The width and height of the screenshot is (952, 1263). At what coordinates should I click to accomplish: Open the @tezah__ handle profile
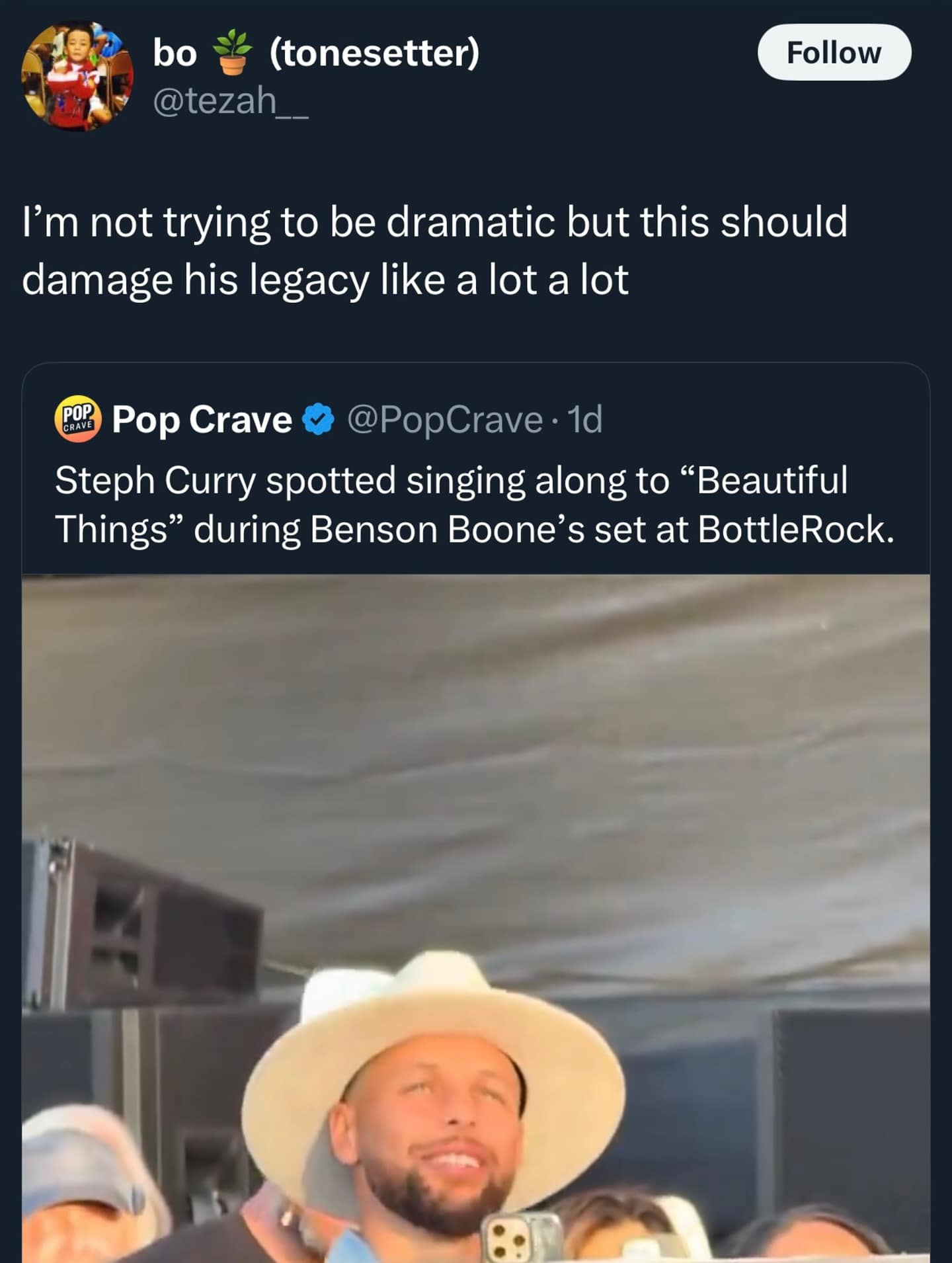coord(230,100)
